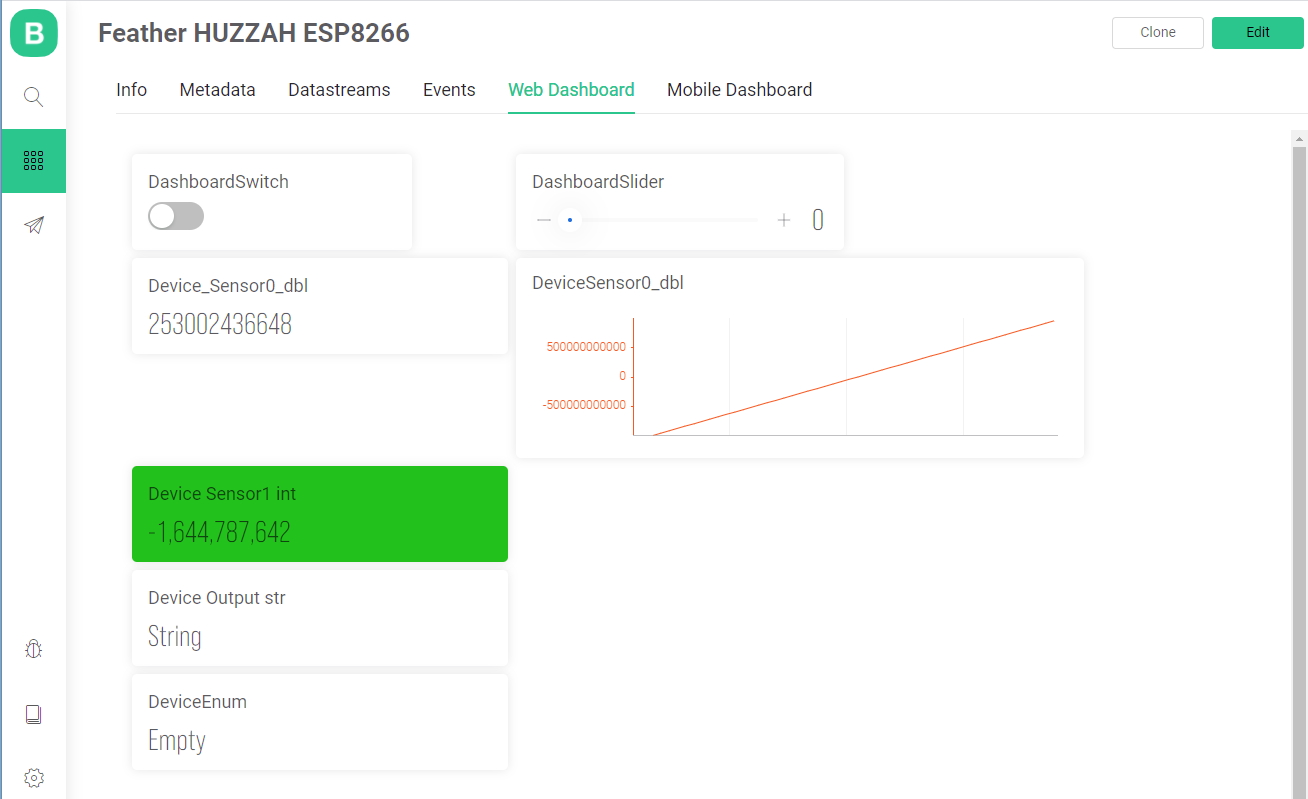Screen dimensions: 1308x799
Task: Click the green Device Sensor1 int widget
Action: pos(320,514)
